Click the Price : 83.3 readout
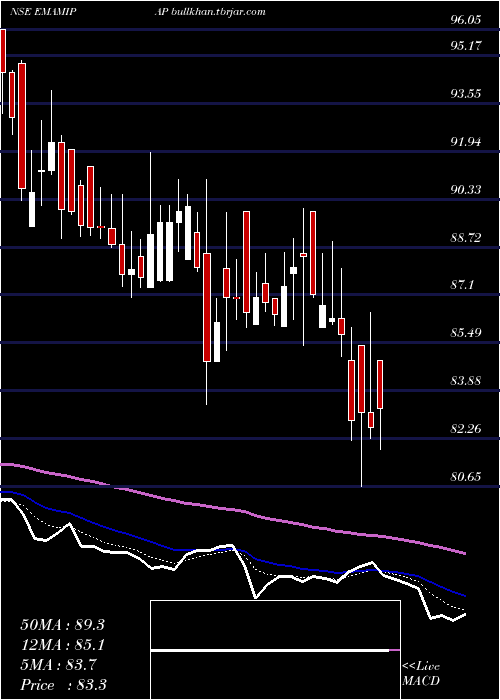The image size is (500, 700). (x=63, y=685)
